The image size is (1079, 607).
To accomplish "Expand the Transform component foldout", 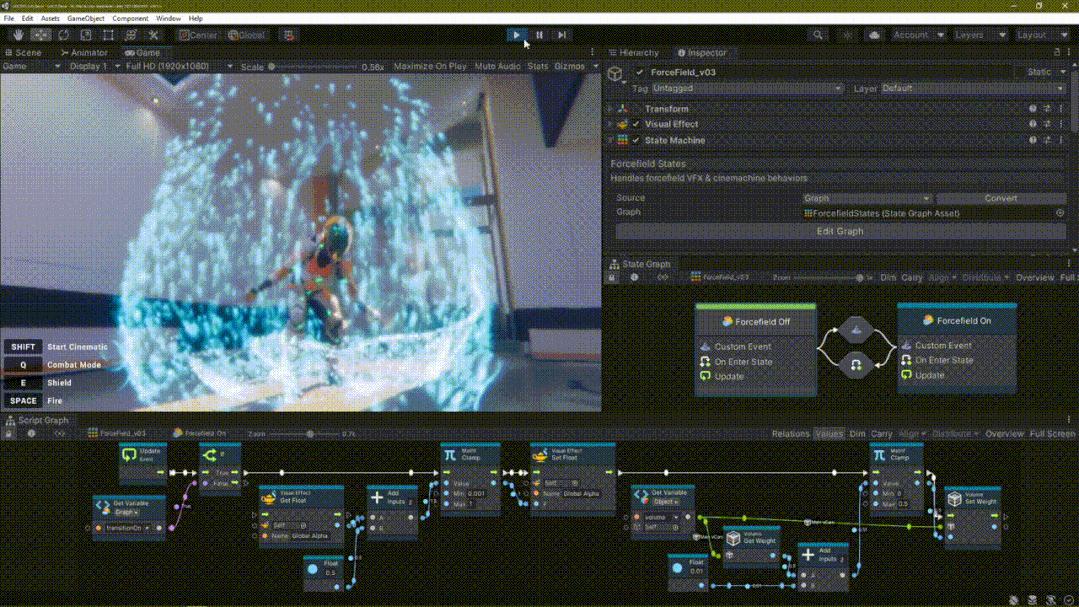I will click(610, 109).
